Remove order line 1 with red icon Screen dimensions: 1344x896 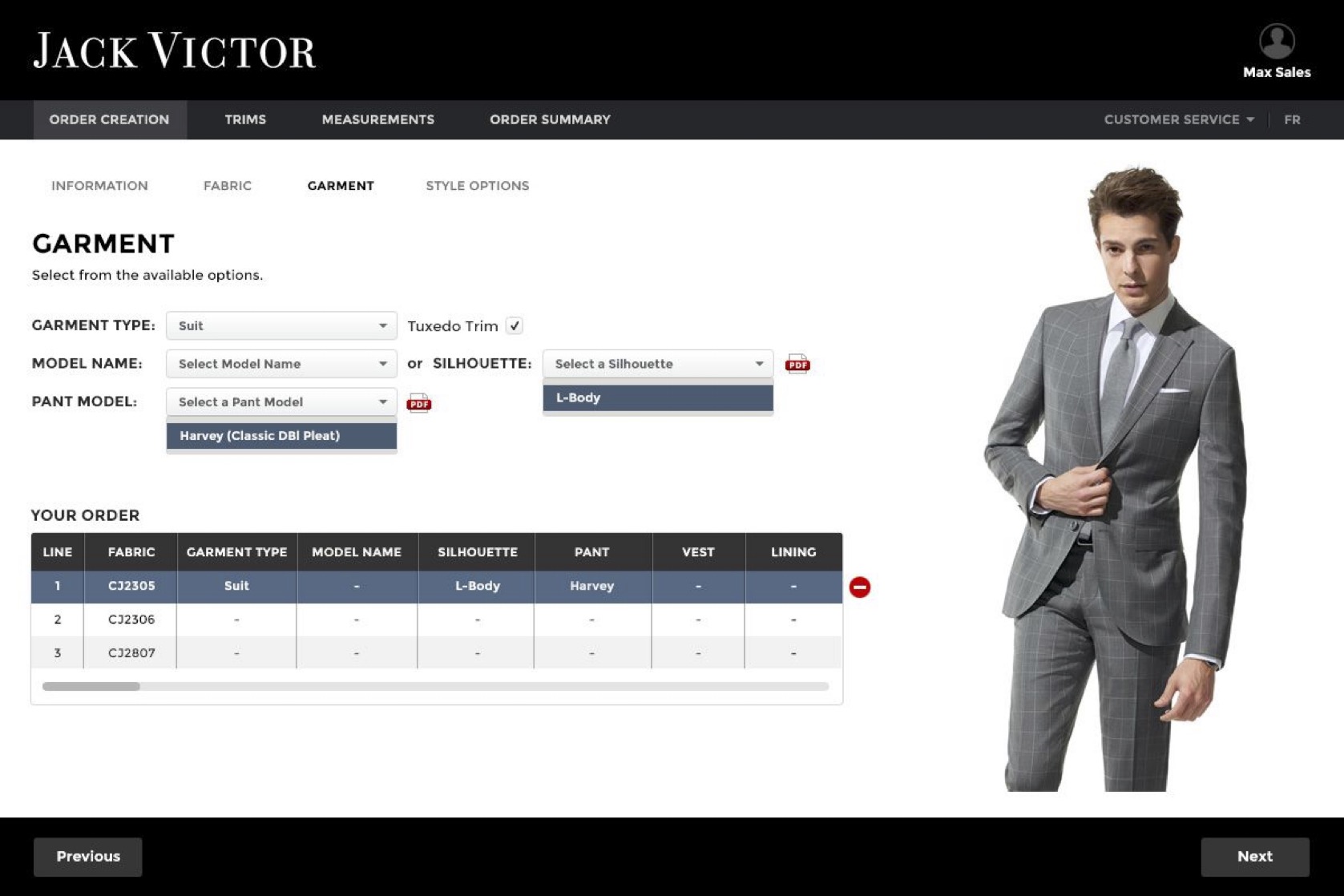coord(859,587)
